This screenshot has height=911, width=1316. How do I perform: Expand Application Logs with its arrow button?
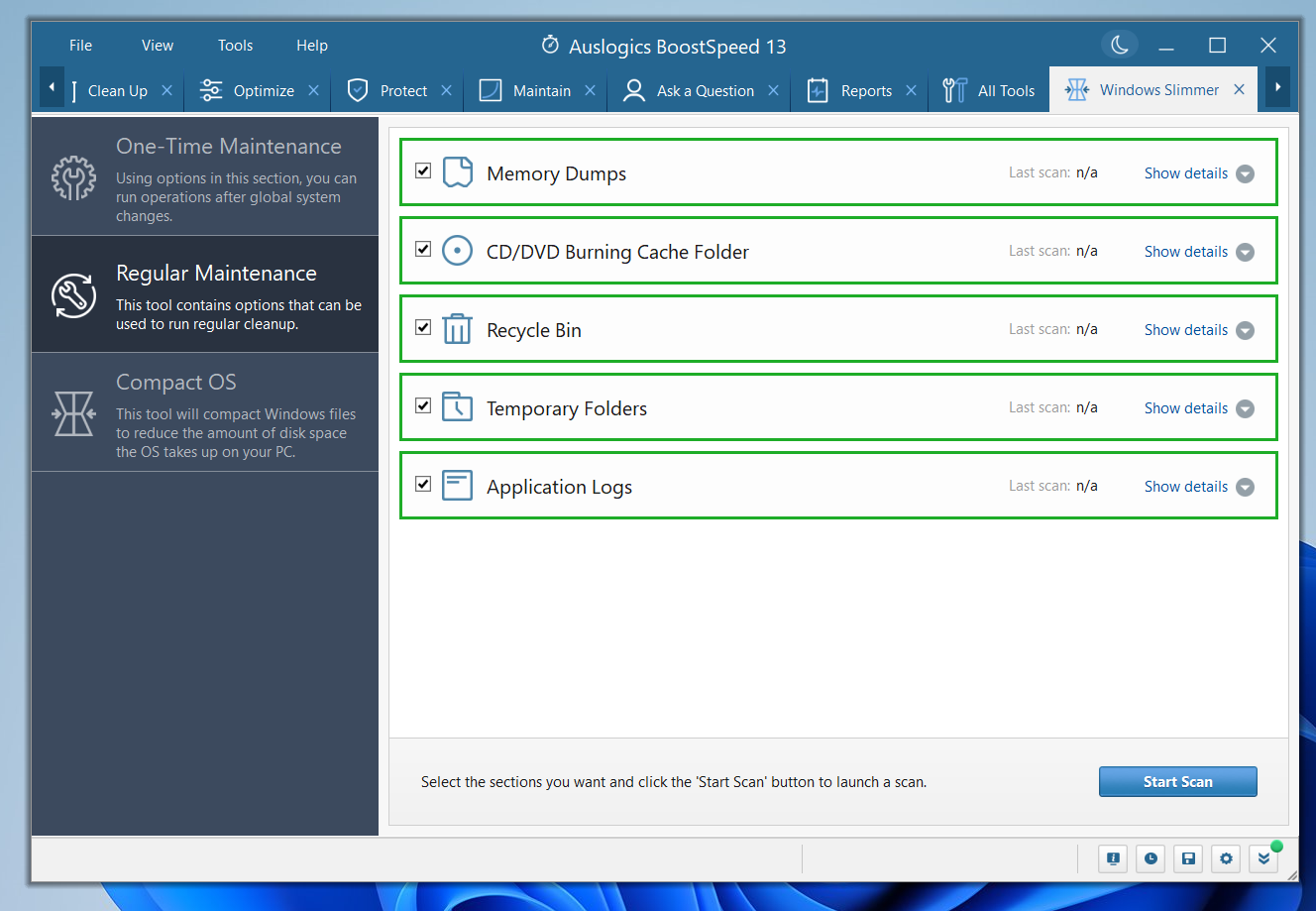(x=1246, y=487)
